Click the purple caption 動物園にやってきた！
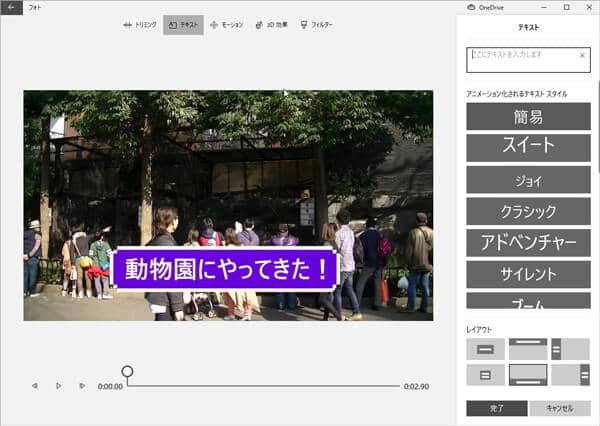Viewport: 600px width, 426px height. click(x=225, y=269)
